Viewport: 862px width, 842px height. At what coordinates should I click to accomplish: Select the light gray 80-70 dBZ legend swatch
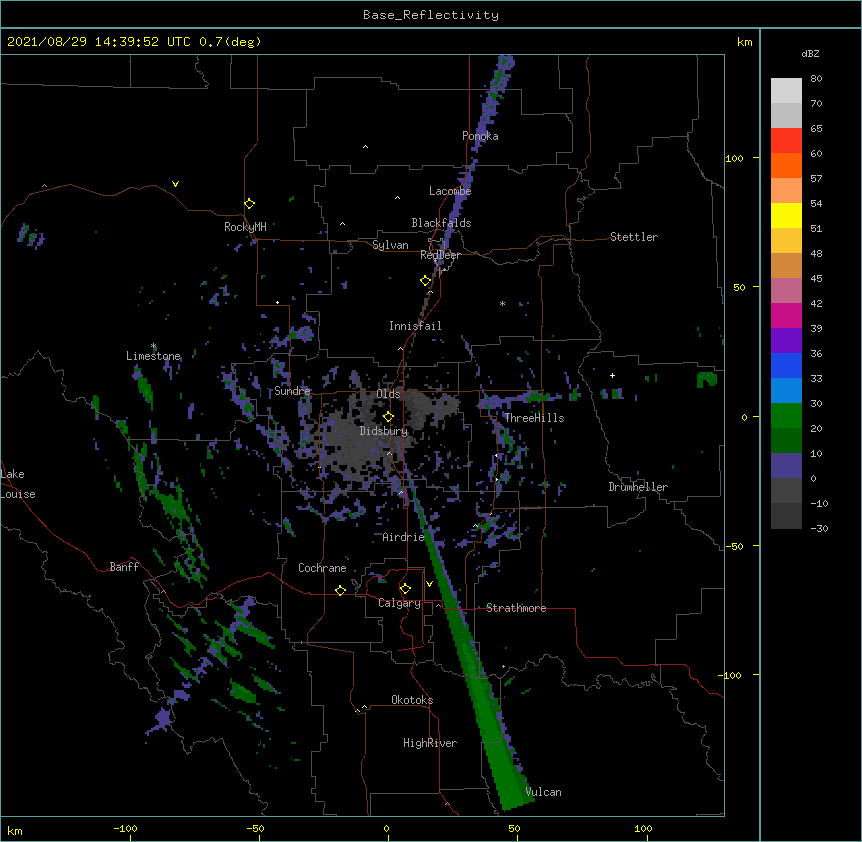click(x=786, y=91)
